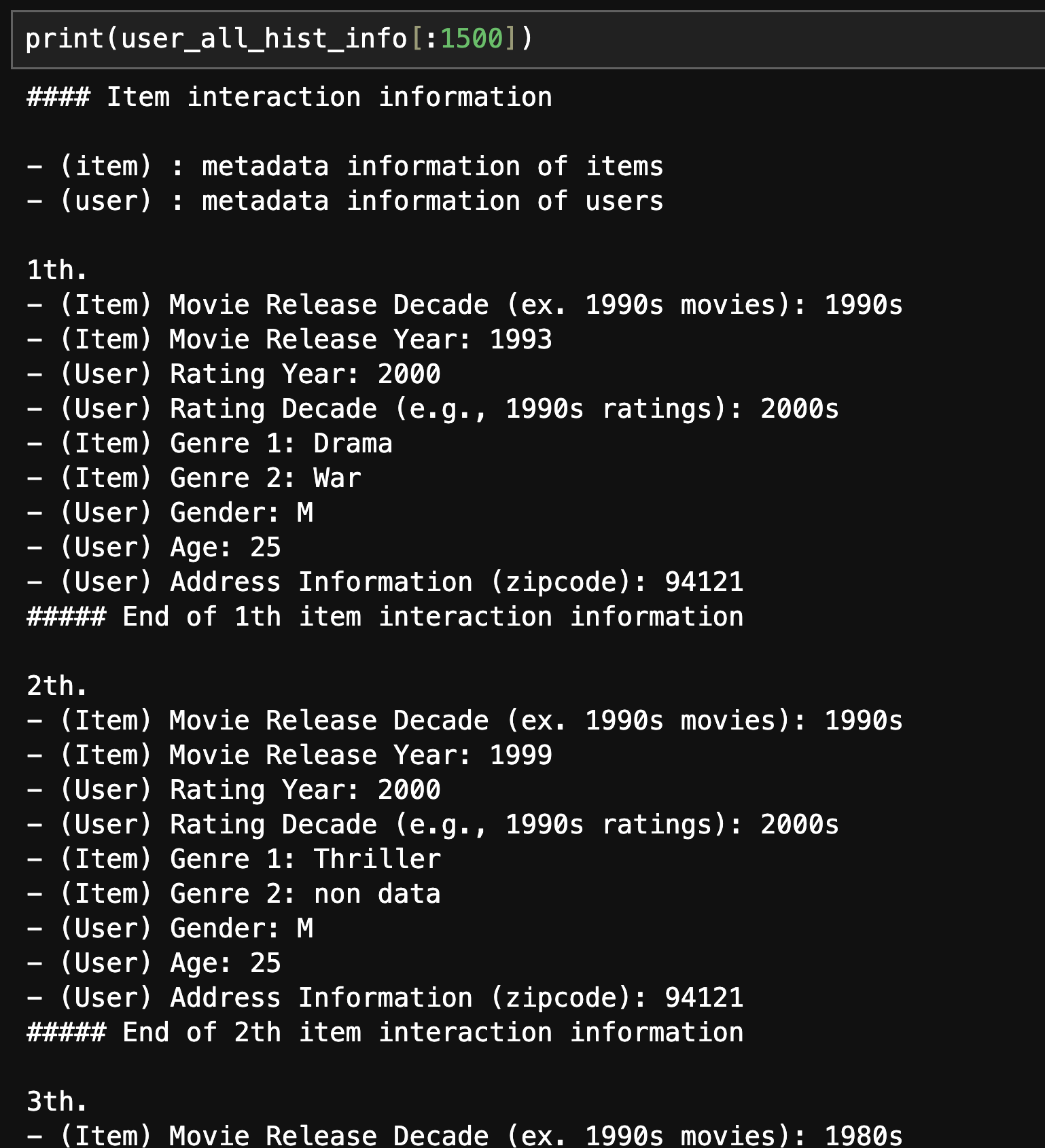Click the line ending with '1980s'
The width and height of the screenshot is (1045, 1148).
coord(465,1136)
